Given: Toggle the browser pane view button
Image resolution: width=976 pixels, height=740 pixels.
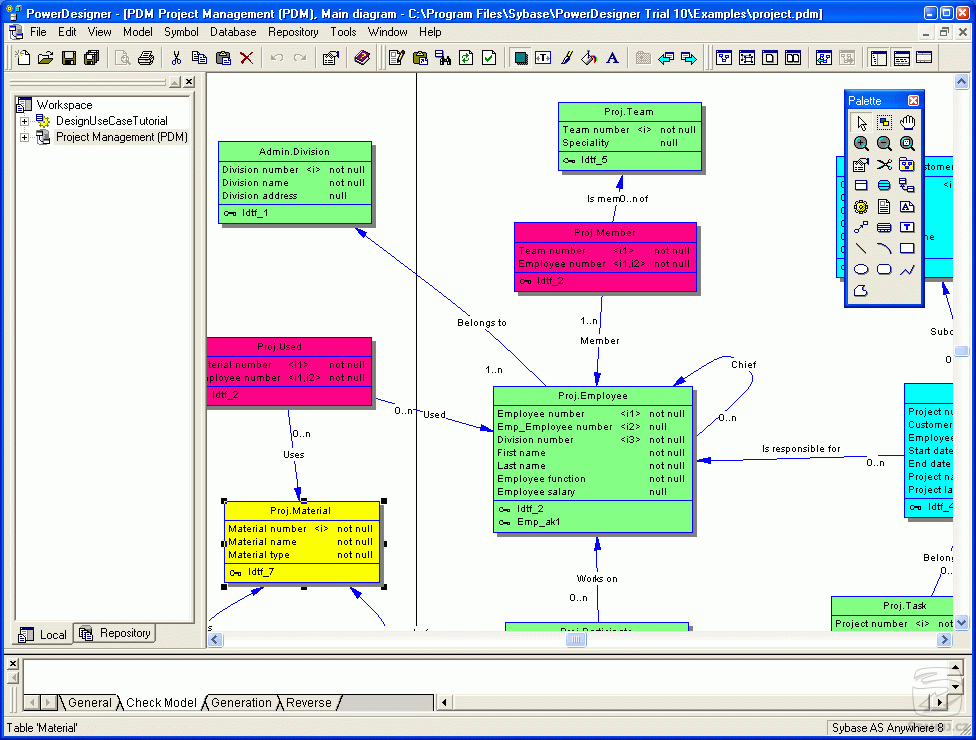Looking at the screenshot, I should click(x=878, y=58).
